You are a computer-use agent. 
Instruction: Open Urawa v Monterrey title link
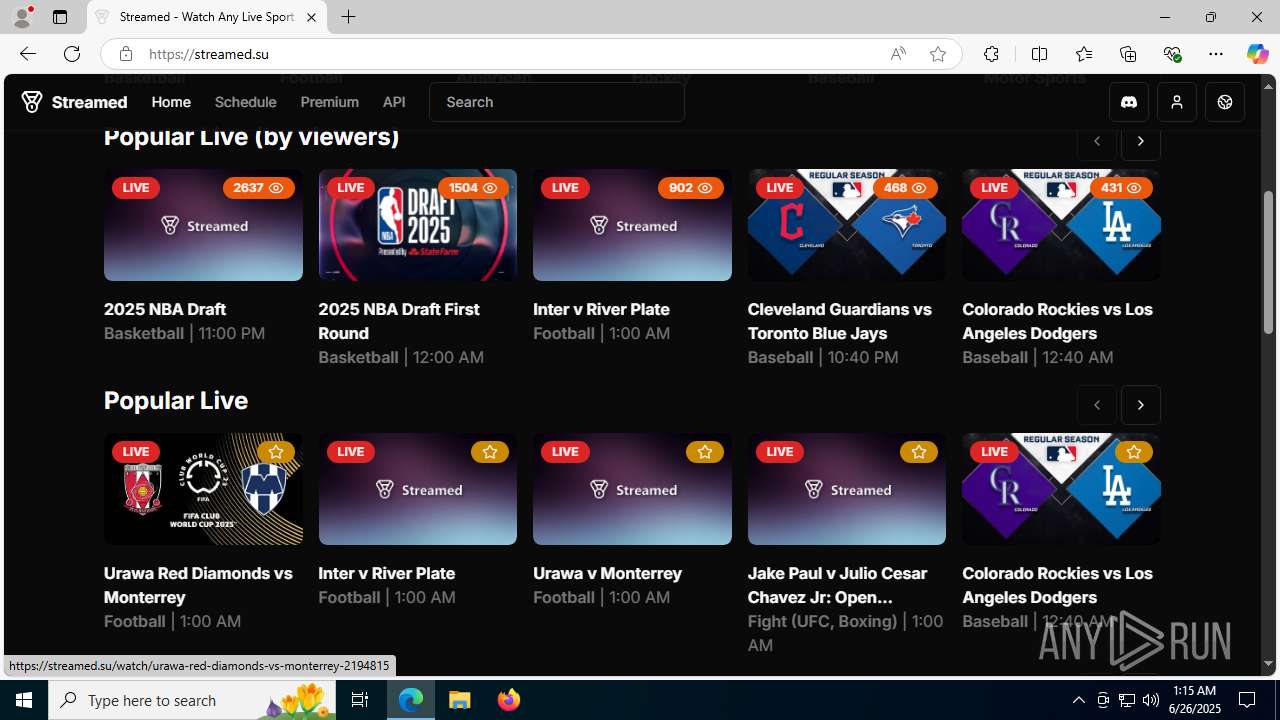coord(607,574)
